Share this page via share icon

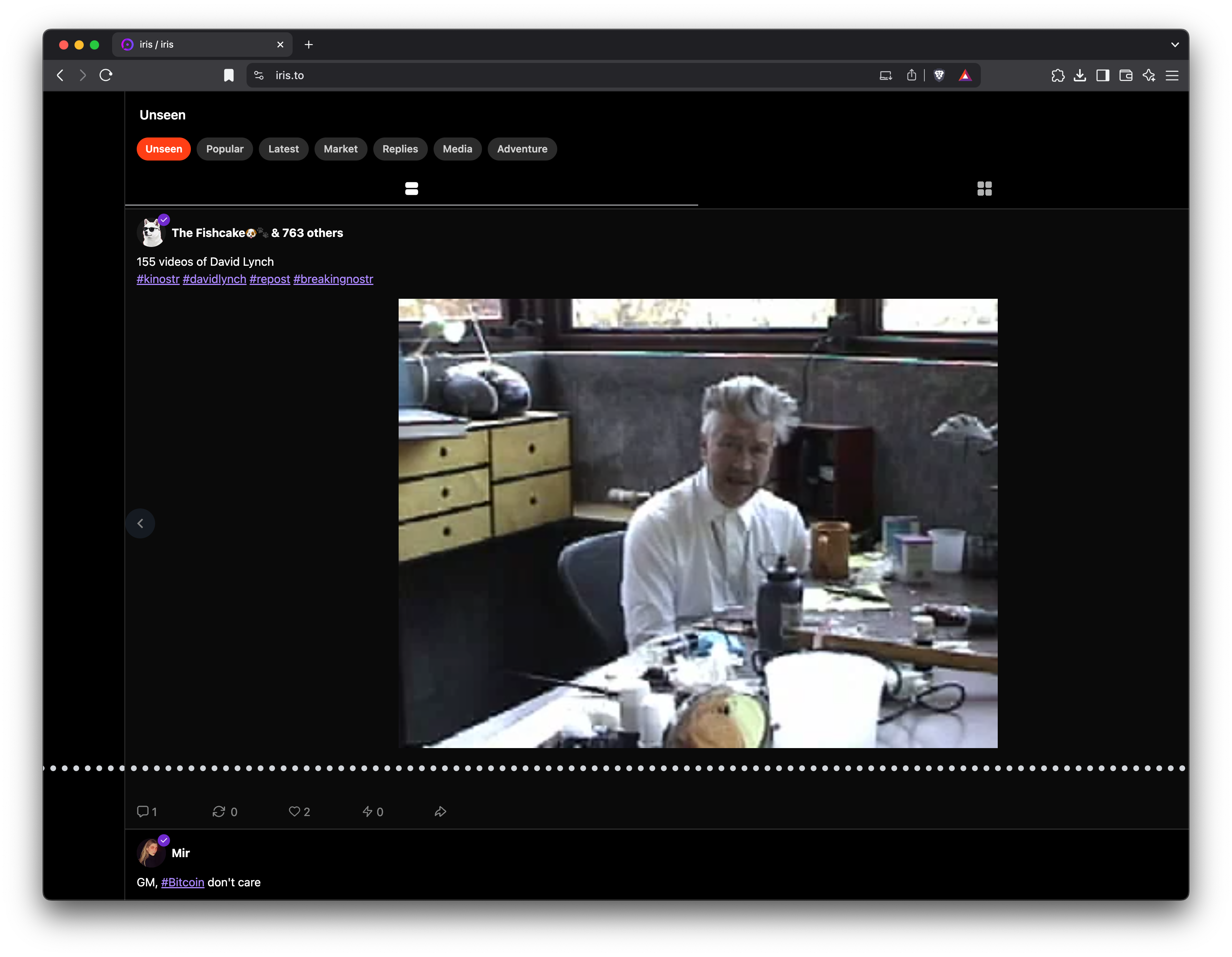point(912,75)
